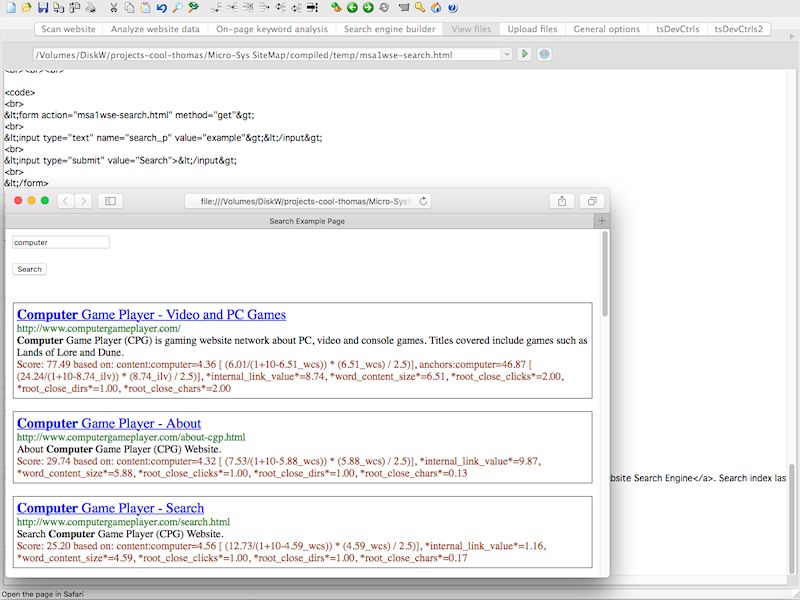The height and width of the screenshot is (600, 800).
Task: Open Computer Game Player - Video and PC Games link
Action: 151,314
